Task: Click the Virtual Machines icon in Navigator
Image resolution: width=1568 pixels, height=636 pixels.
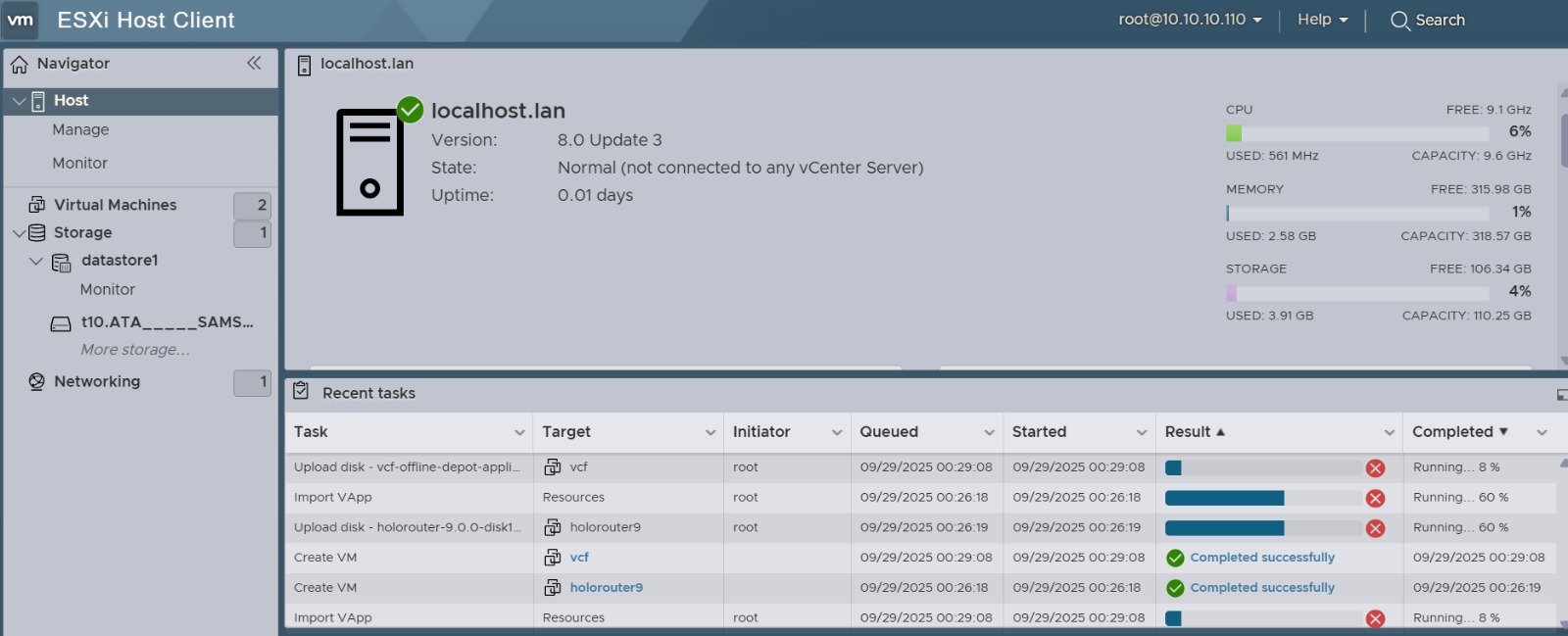Action: [x=37, y=205]
